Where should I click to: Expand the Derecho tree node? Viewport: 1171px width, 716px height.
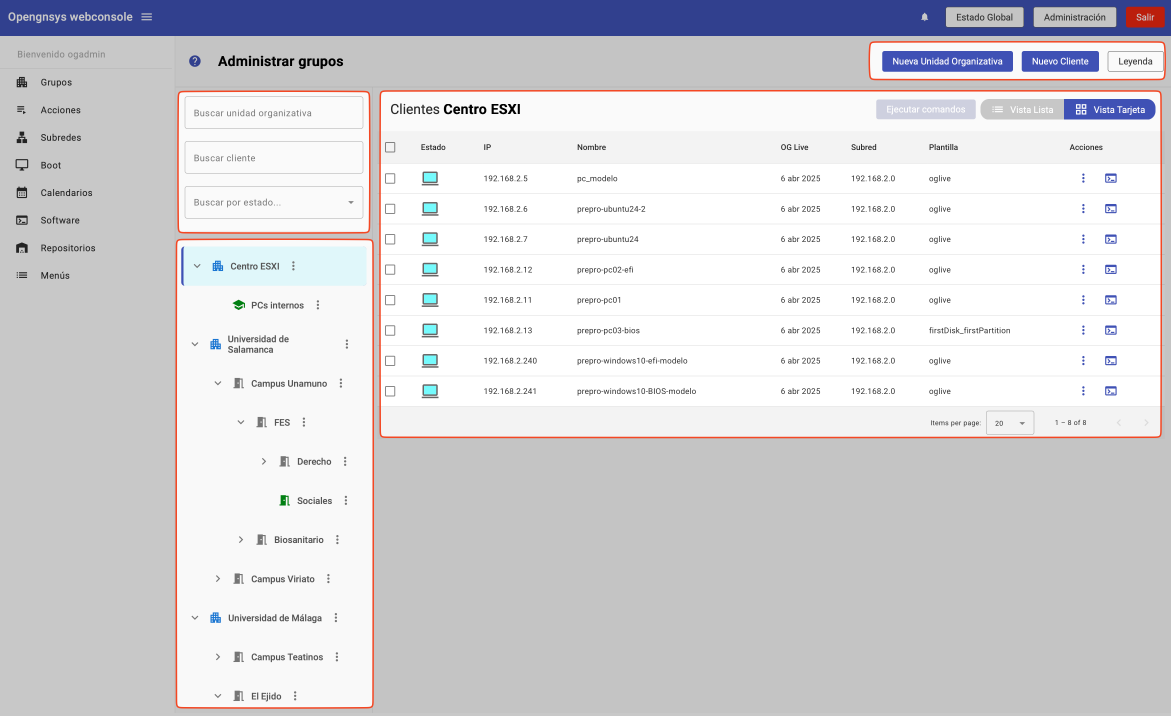tap(264, 462)
